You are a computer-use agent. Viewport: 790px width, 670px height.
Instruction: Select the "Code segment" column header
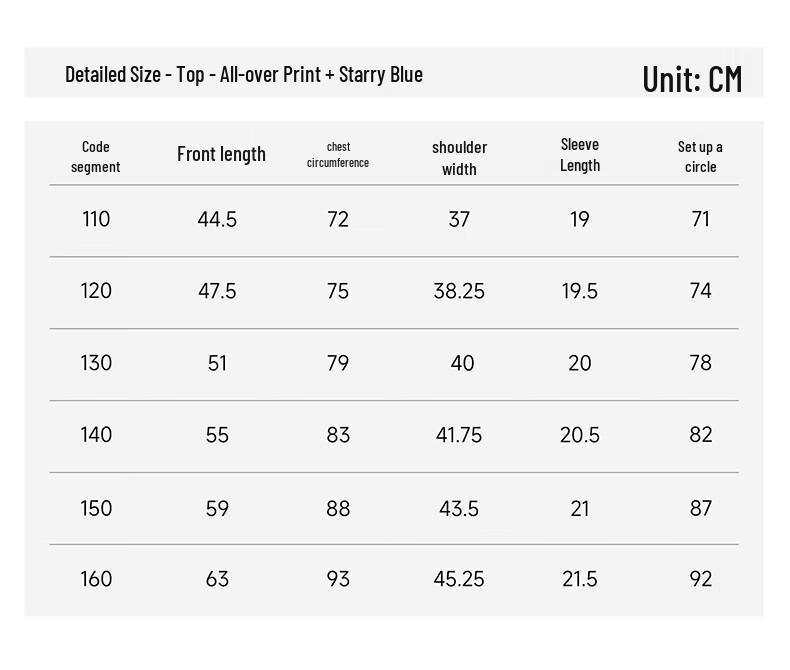[x=96, y=157]
